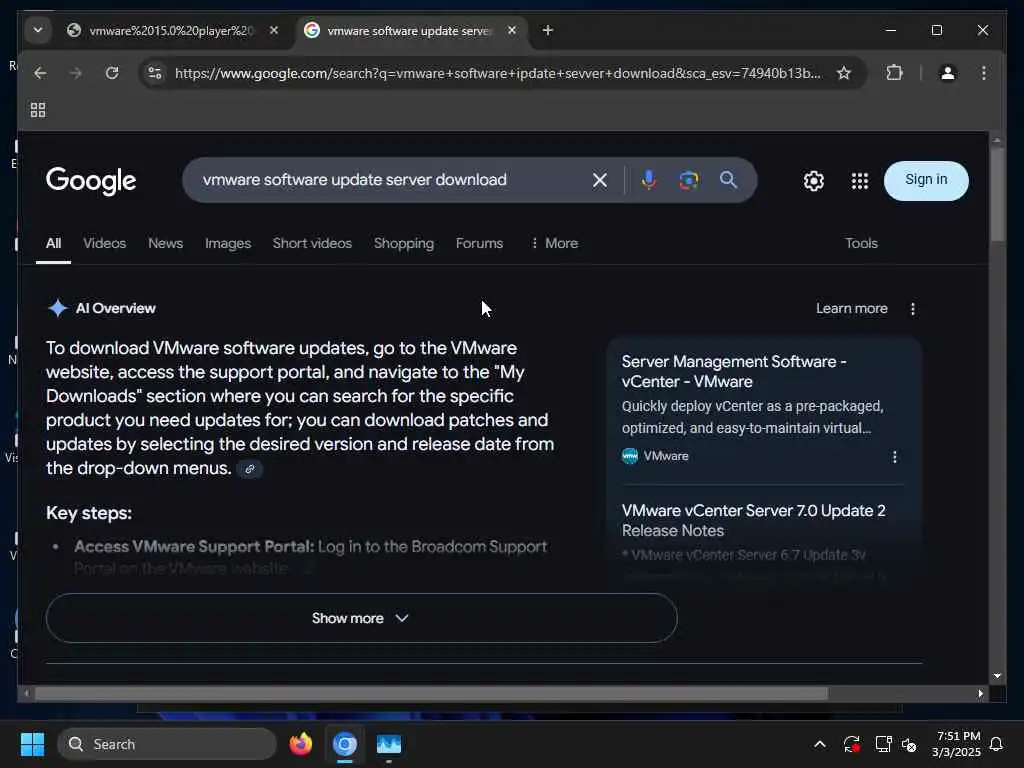Viewport: 1024px width, 768px height.
Task: Open the search Tools options
Action: 861,244
